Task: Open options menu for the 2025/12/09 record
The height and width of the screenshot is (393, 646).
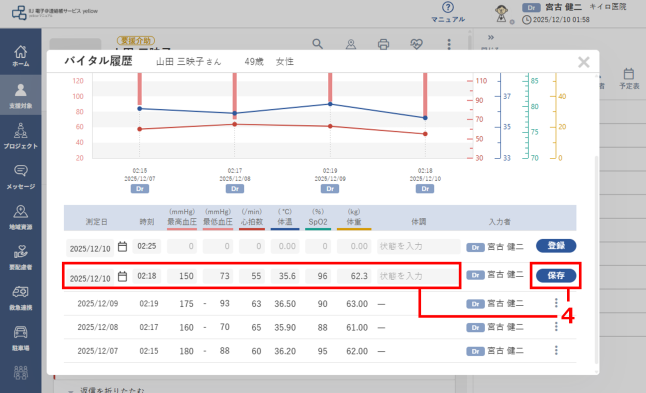Action: click(x=556, y=303)
